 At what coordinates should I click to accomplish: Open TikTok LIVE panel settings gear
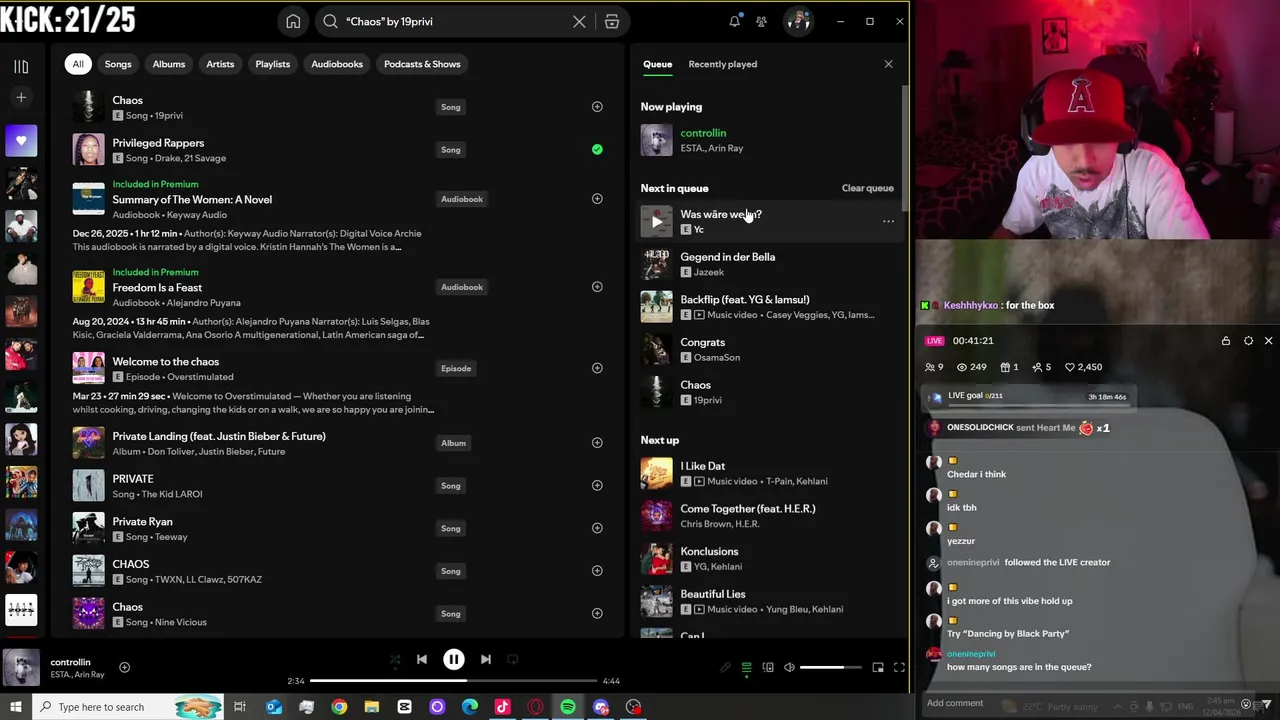[x=1248, y=341]
